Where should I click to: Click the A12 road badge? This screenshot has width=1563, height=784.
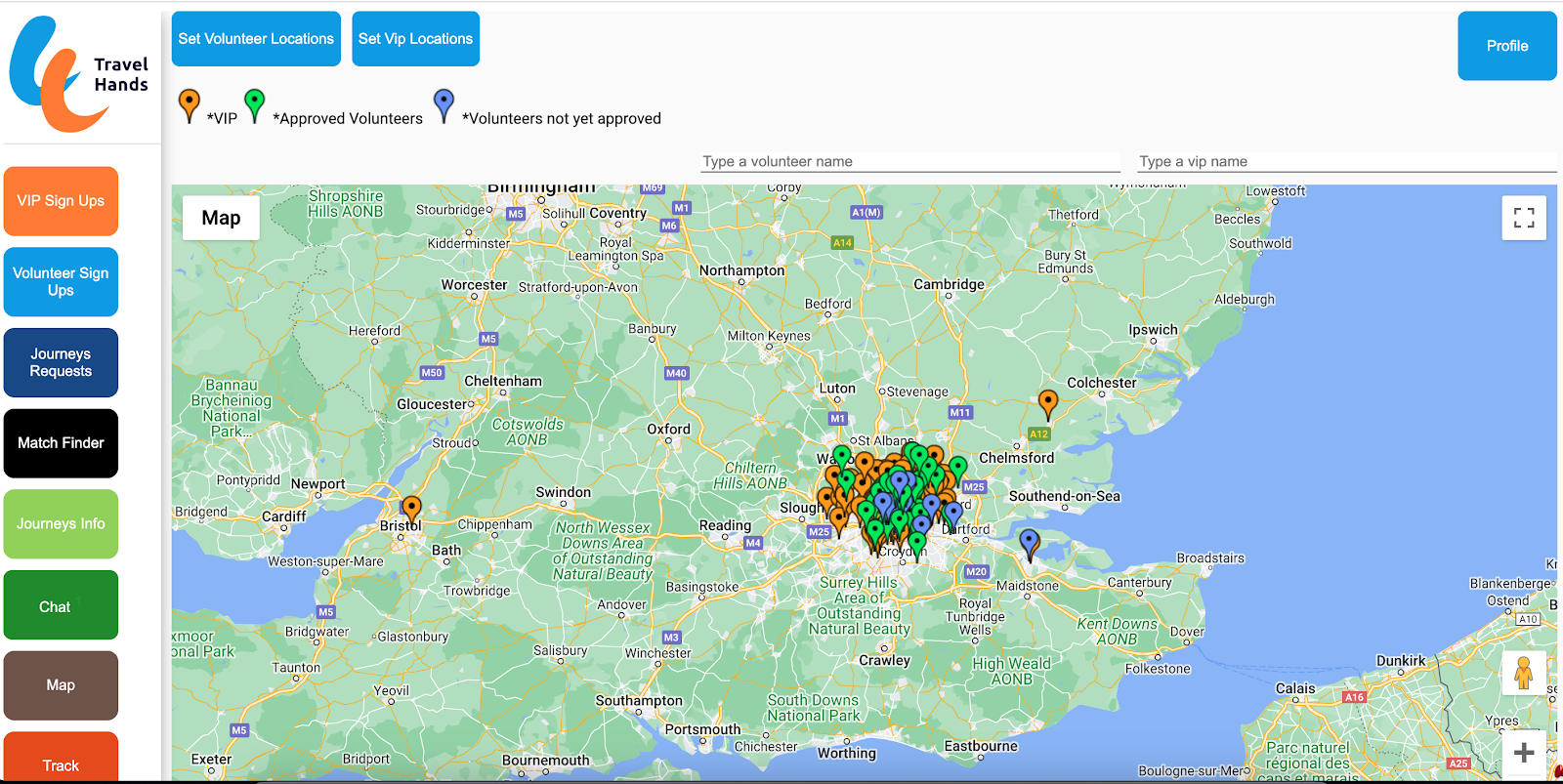click(x=1038, y=433)
